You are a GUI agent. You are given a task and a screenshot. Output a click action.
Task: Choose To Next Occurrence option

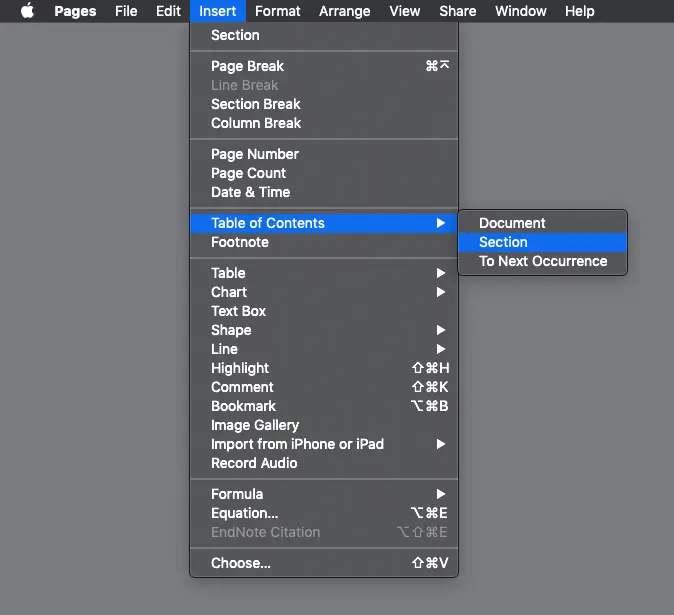coord(543,261)
